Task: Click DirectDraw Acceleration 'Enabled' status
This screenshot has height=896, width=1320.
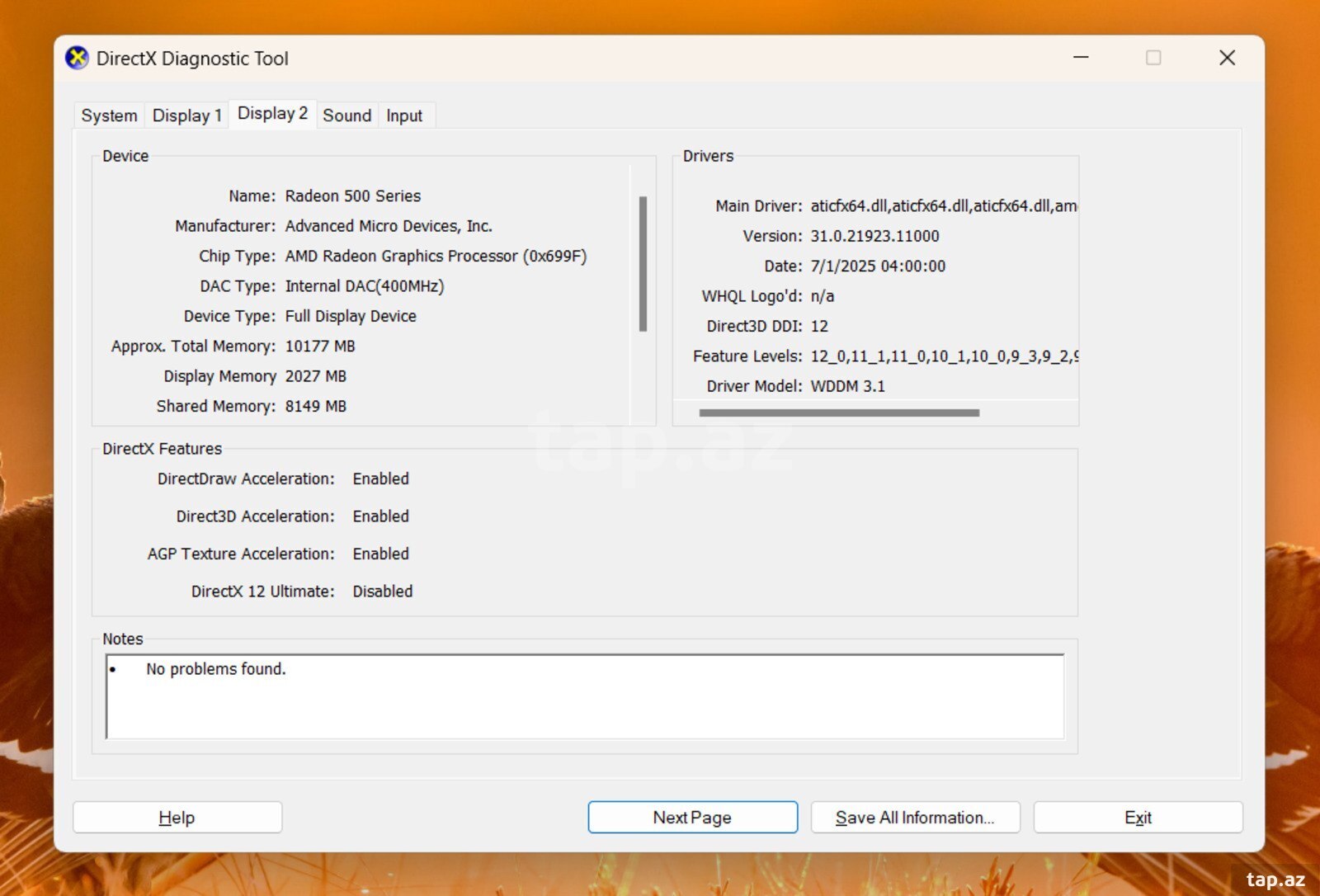Action: pos(381,479)
